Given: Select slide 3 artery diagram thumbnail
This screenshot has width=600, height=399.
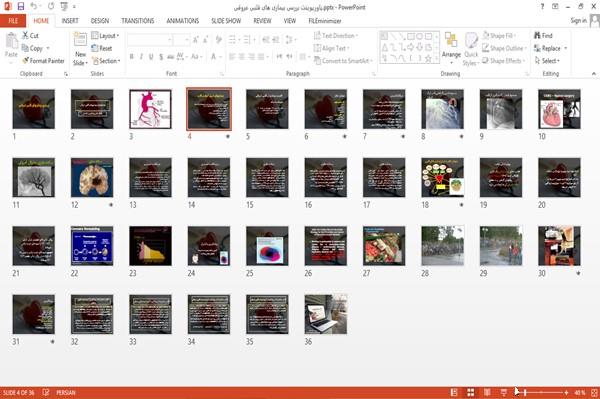Looking at the screenshot, I should pyautogui.click(x=150, y=109).
